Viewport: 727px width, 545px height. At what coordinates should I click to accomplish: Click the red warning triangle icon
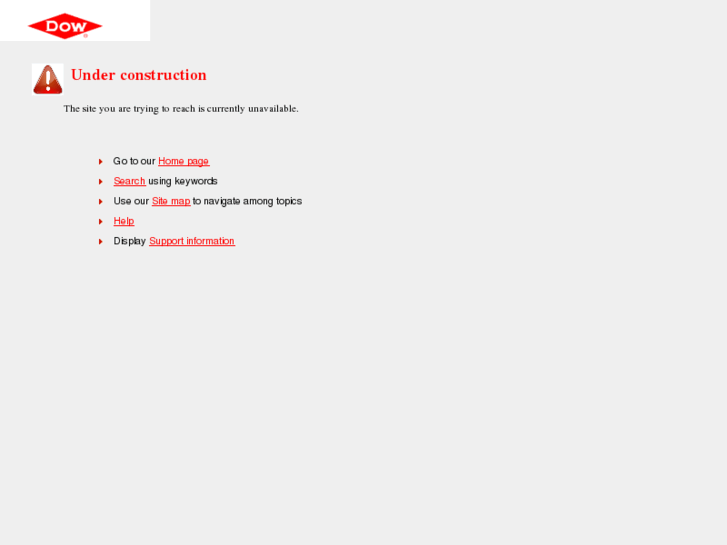click(48, 79)
